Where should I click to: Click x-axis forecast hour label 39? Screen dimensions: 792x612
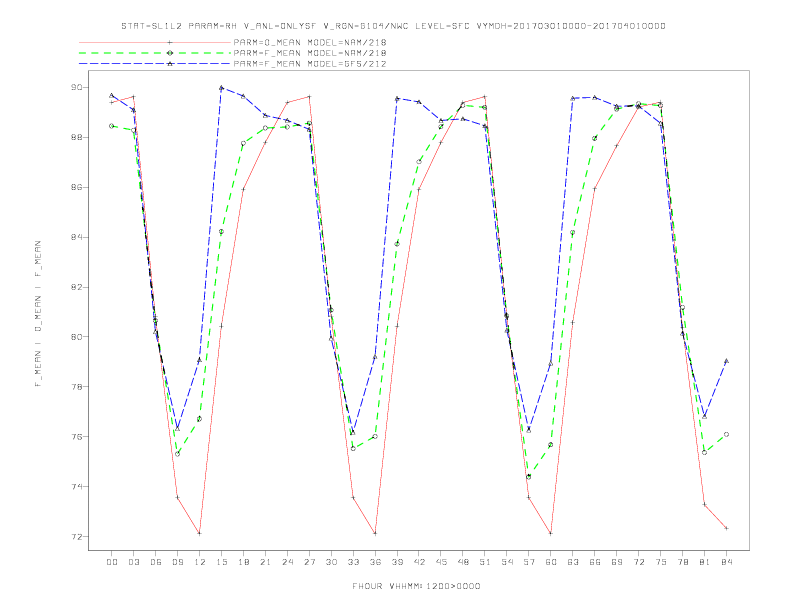coord(397,562)
